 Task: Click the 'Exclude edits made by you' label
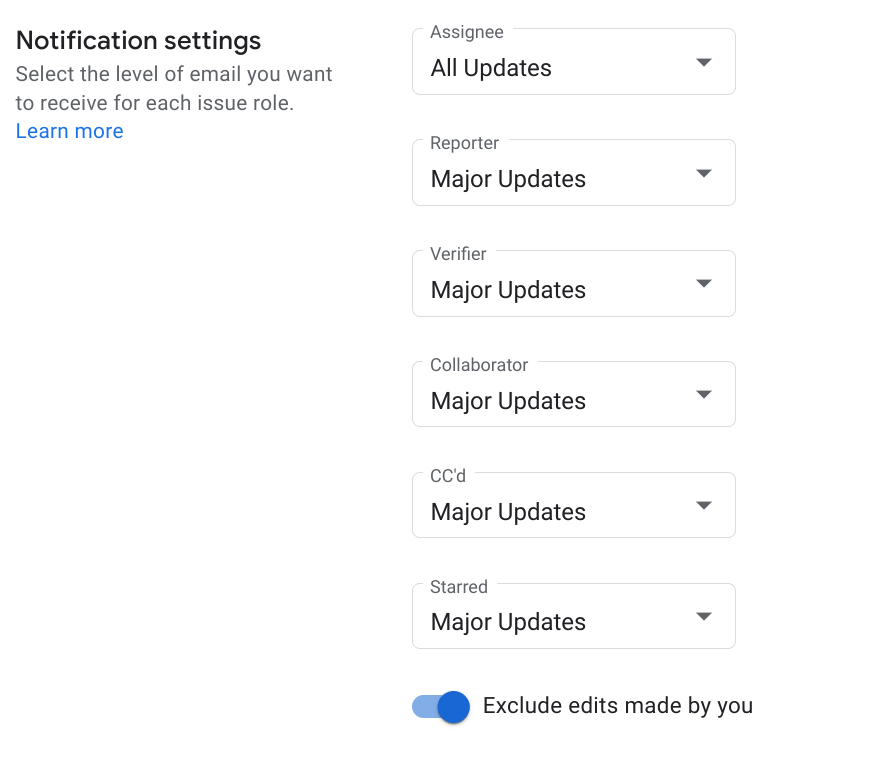618,706
